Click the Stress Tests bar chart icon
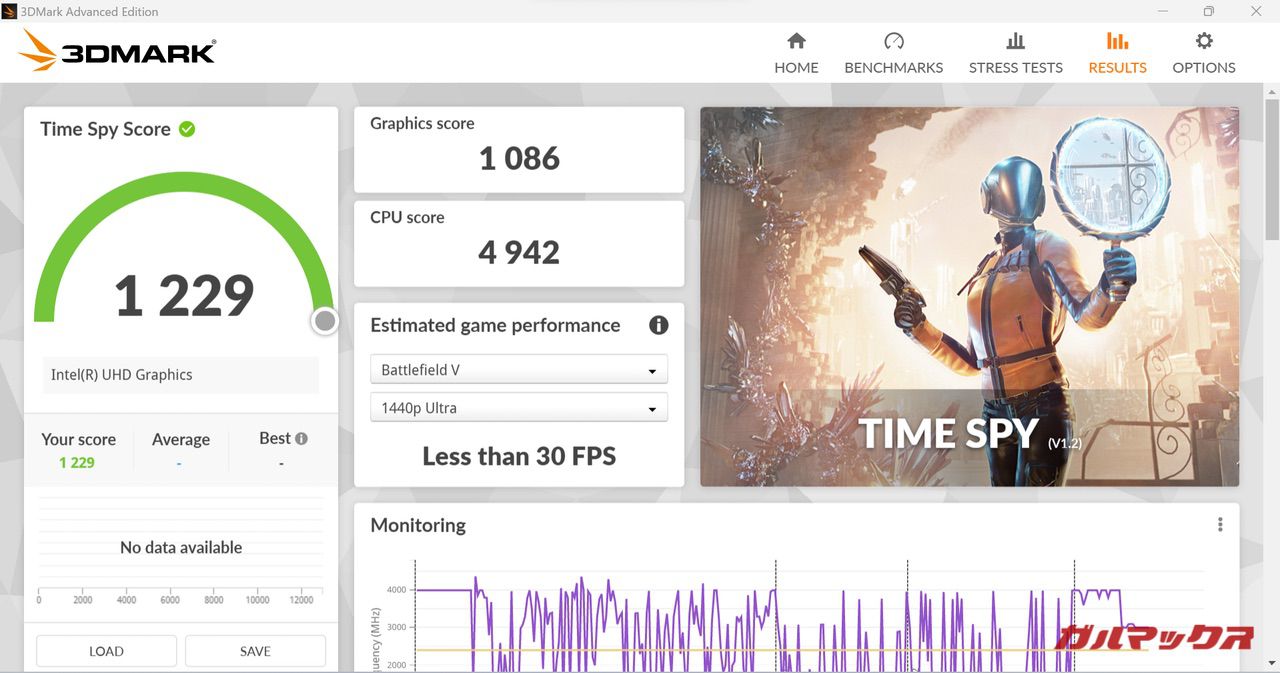This screenshot has height=673, width=1280. 1015,41
